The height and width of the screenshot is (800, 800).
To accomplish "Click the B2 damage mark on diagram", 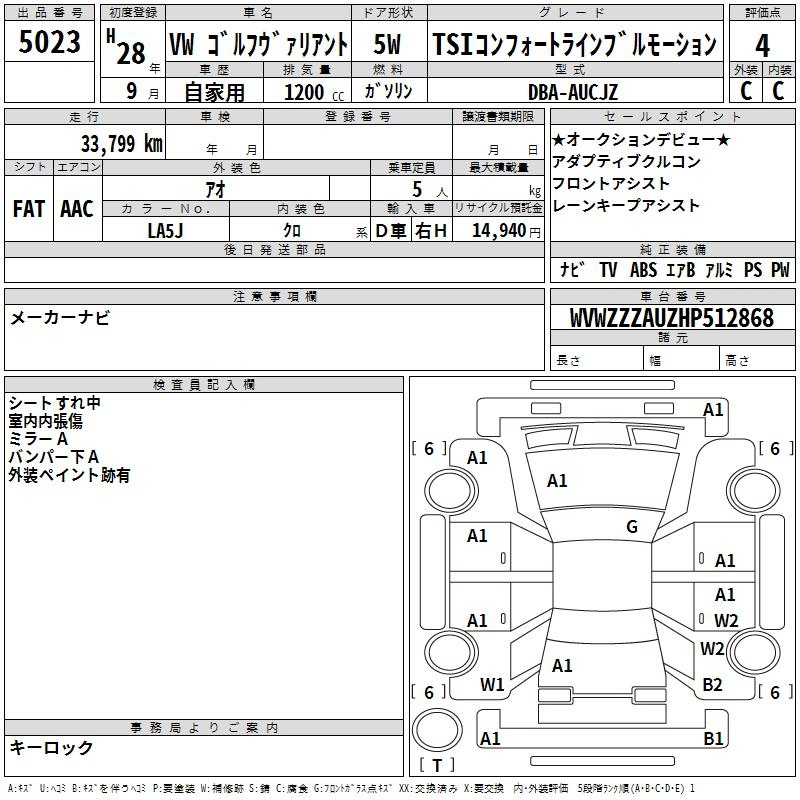I will coord(712,685).
